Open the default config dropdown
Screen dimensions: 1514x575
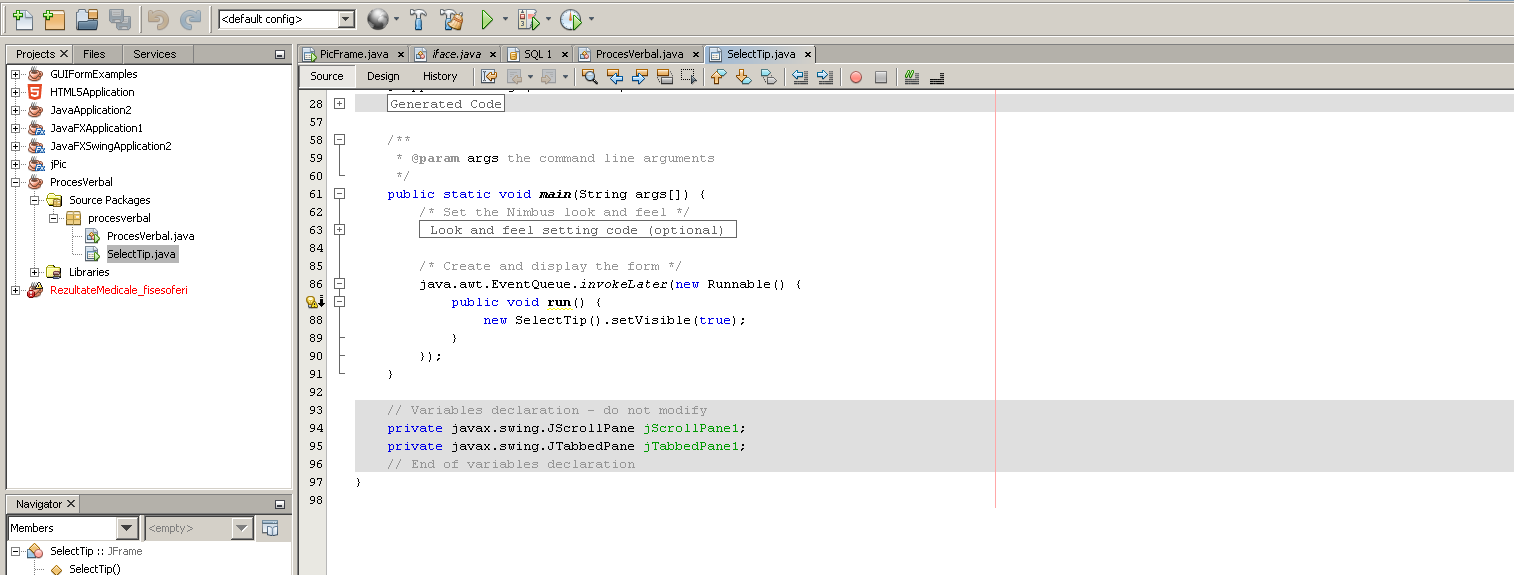pos(346,19)
